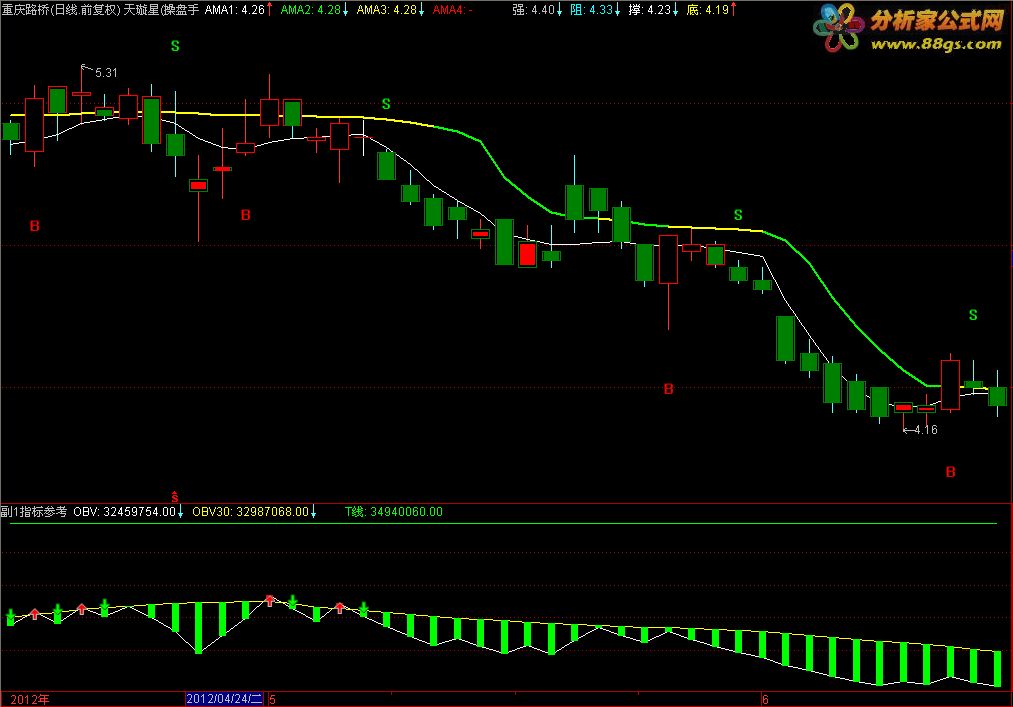1013x707 pixels.
Task: Click the small red S above 副1指标参考 panel
Action: coord(174,496)
